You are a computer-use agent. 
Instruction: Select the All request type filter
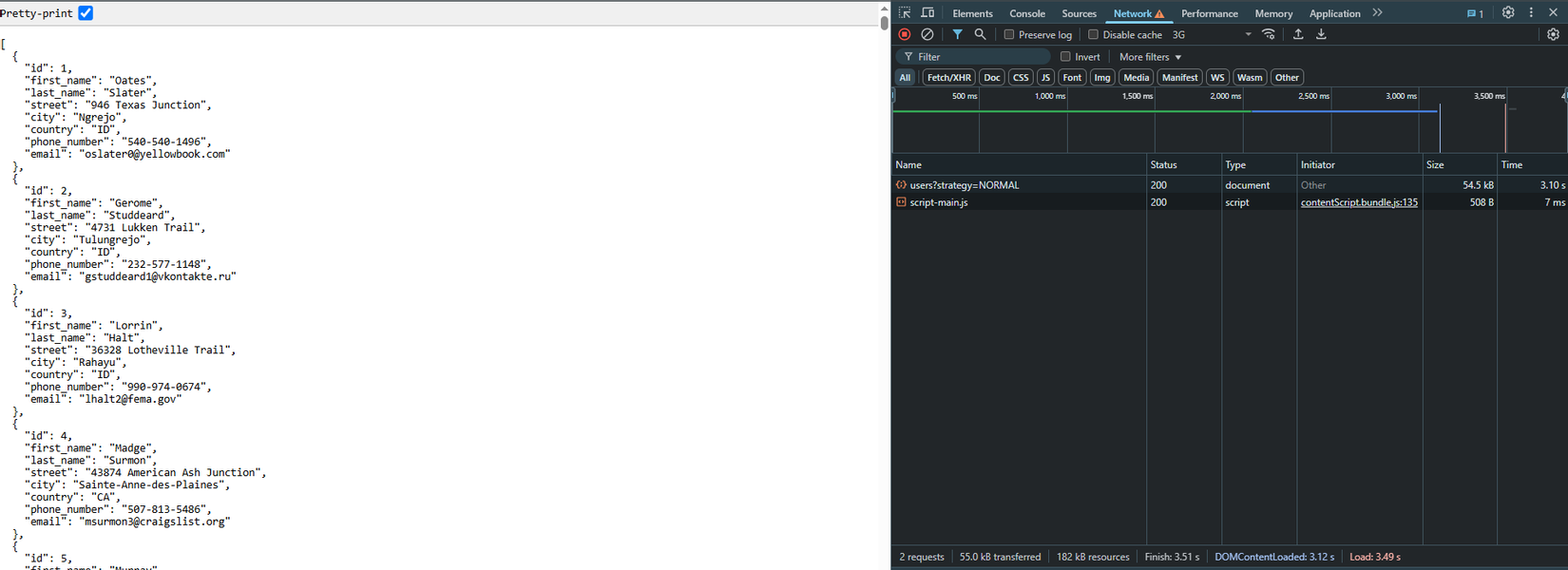pyautogui.click(x=905, y=77)
